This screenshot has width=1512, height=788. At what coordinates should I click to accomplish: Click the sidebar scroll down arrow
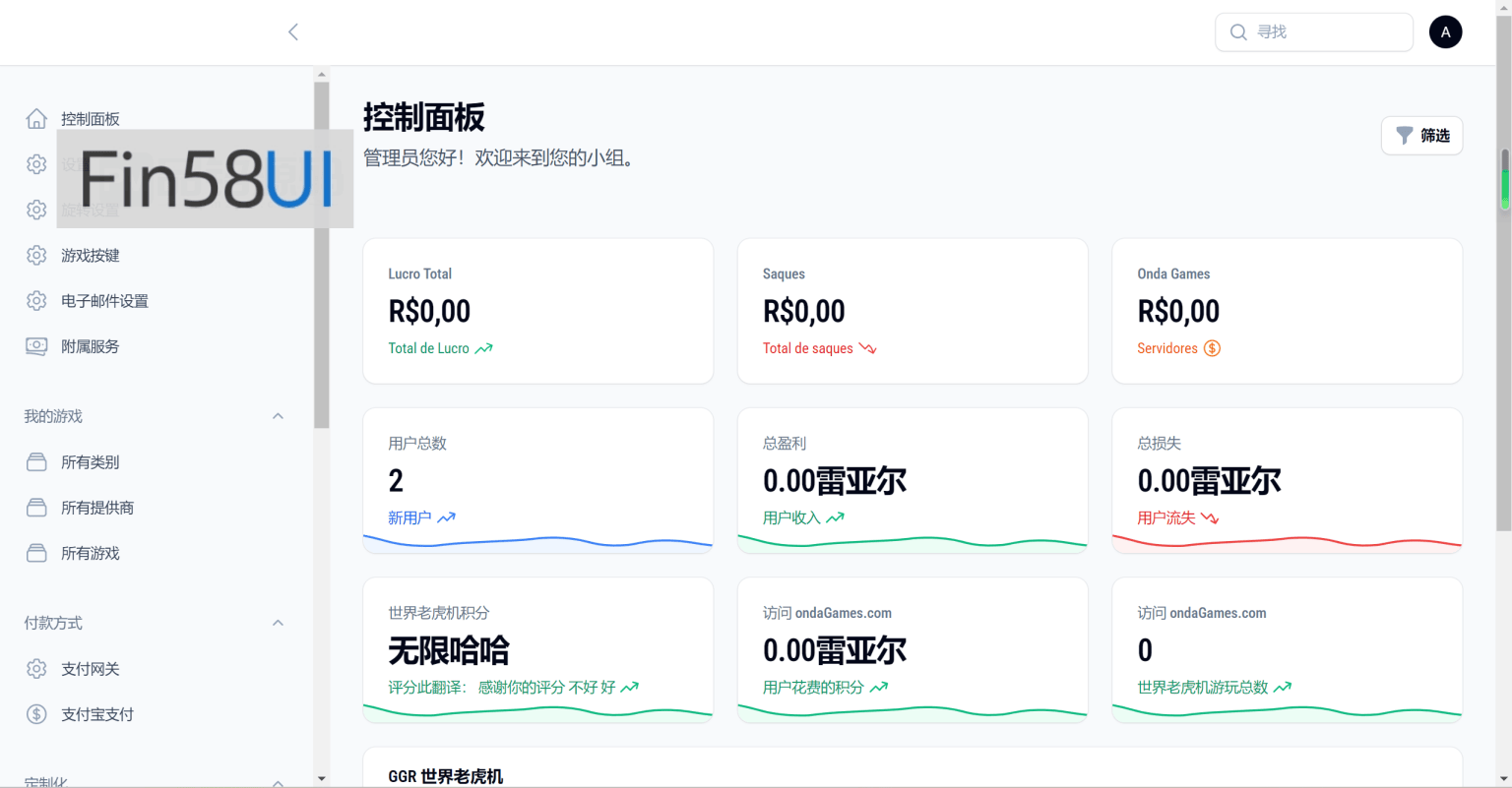pyautogui.click(x=321, y=778)
